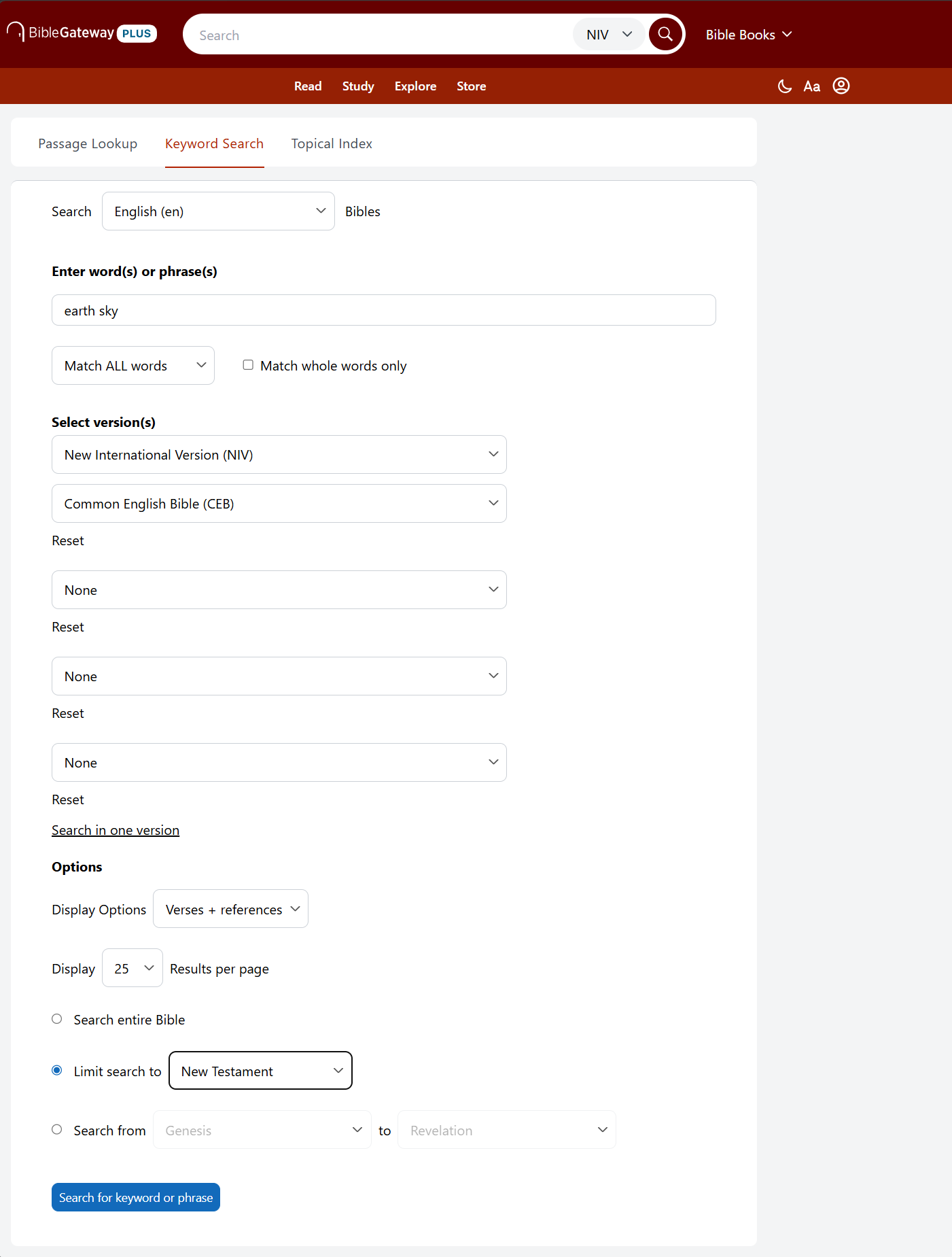Viewport: 952px width, 1257px height.
Task: Select the Keyword Search tab
Action: [x=214, y=143]
